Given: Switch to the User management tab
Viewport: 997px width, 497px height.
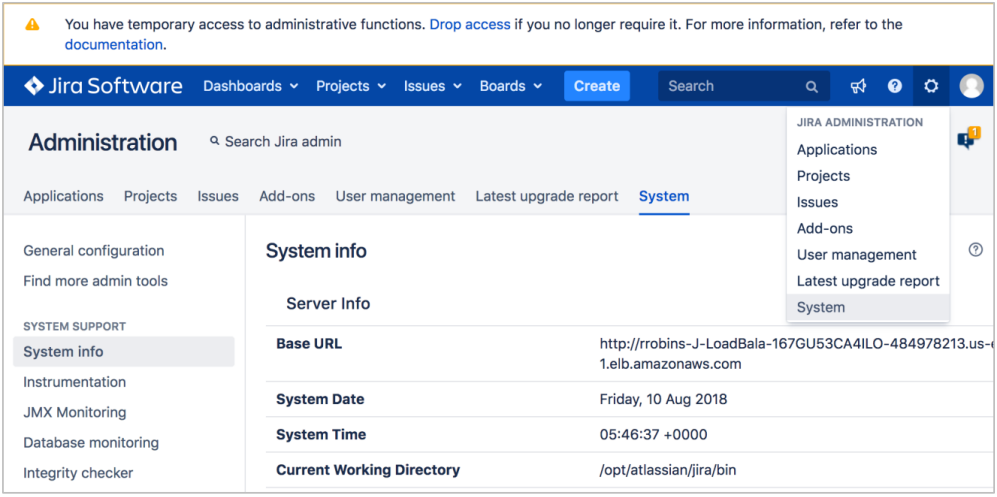Looking at the screenshot, I should tap(395, 196).
